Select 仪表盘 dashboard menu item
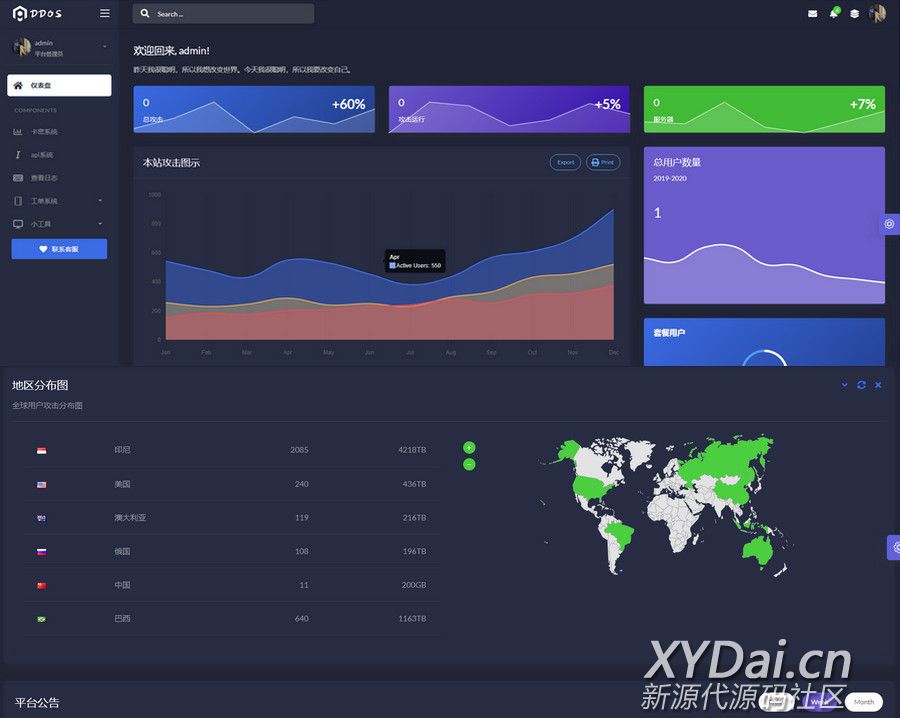Viewport: 900px width, 718px height. tap(59, 86)
